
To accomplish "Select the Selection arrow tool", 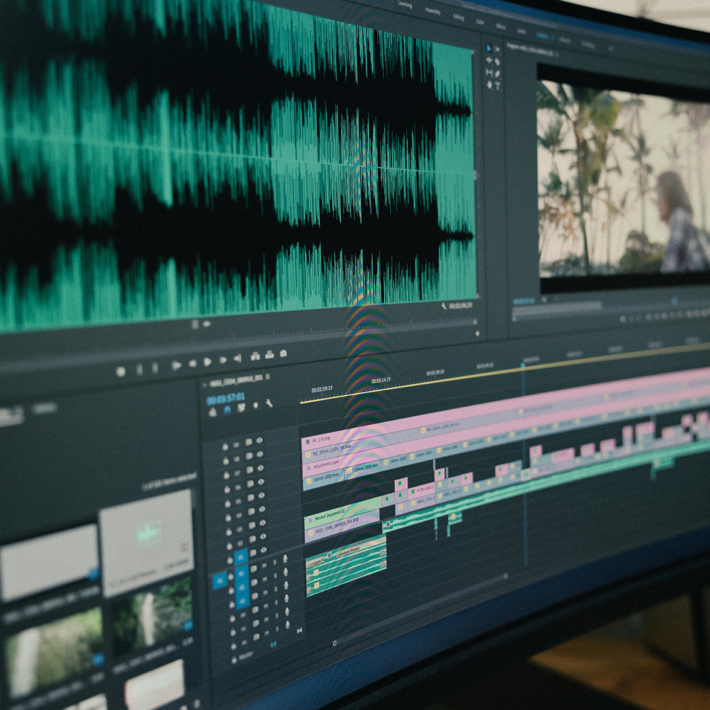I will 489,48.
